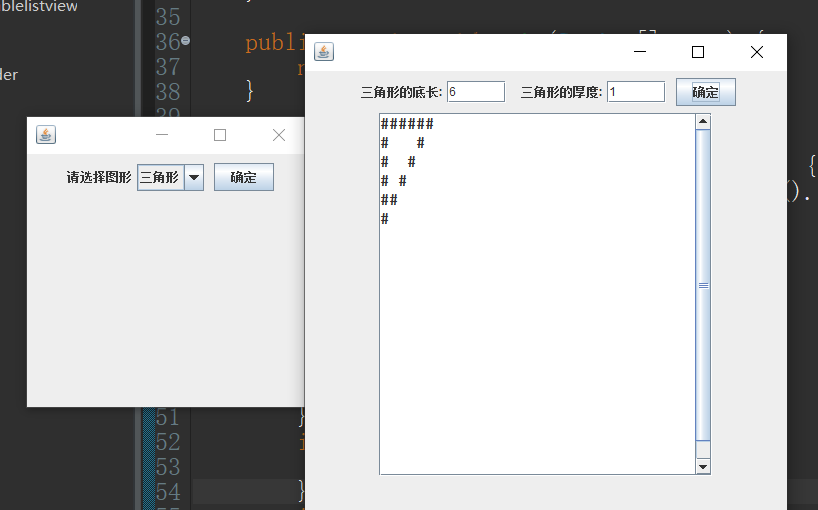Click the Java icon in shape selector window

coord(46,135)
